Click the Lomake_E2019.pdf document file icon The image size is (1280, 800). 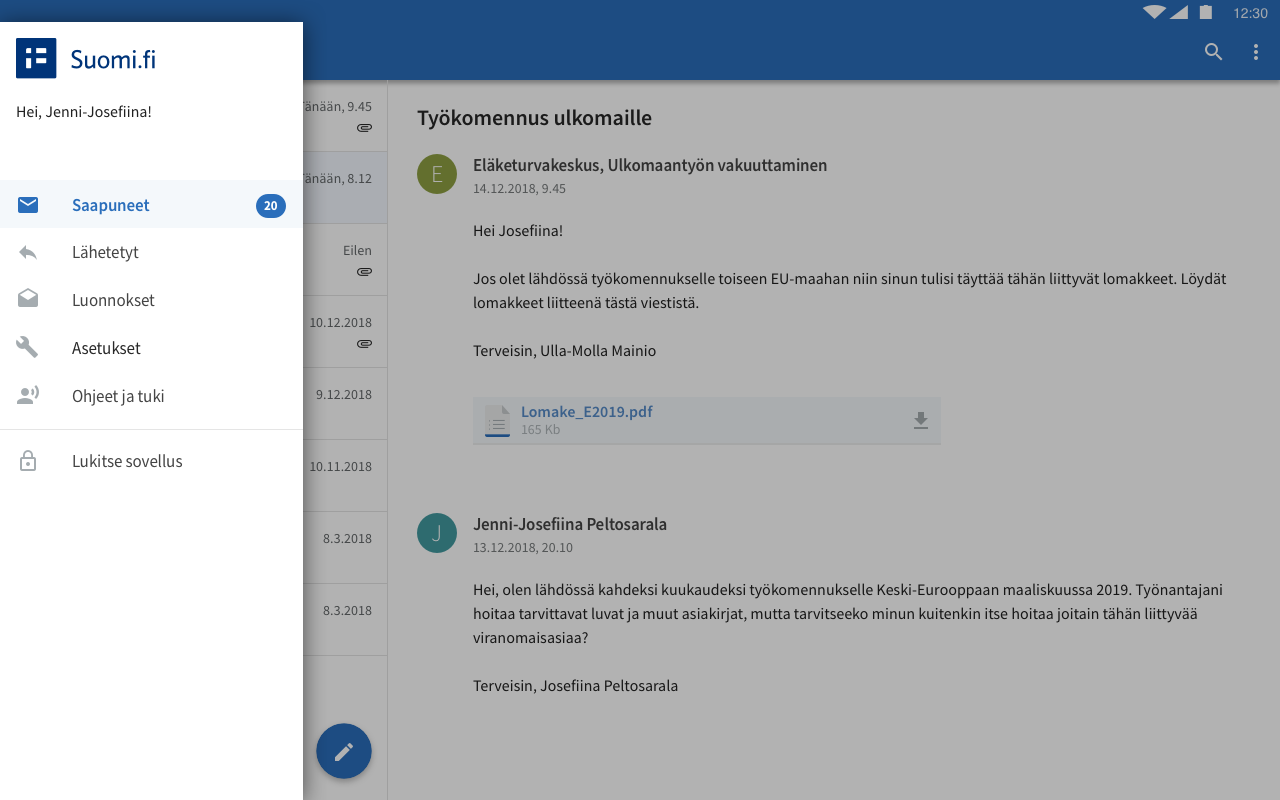[497, 421]
